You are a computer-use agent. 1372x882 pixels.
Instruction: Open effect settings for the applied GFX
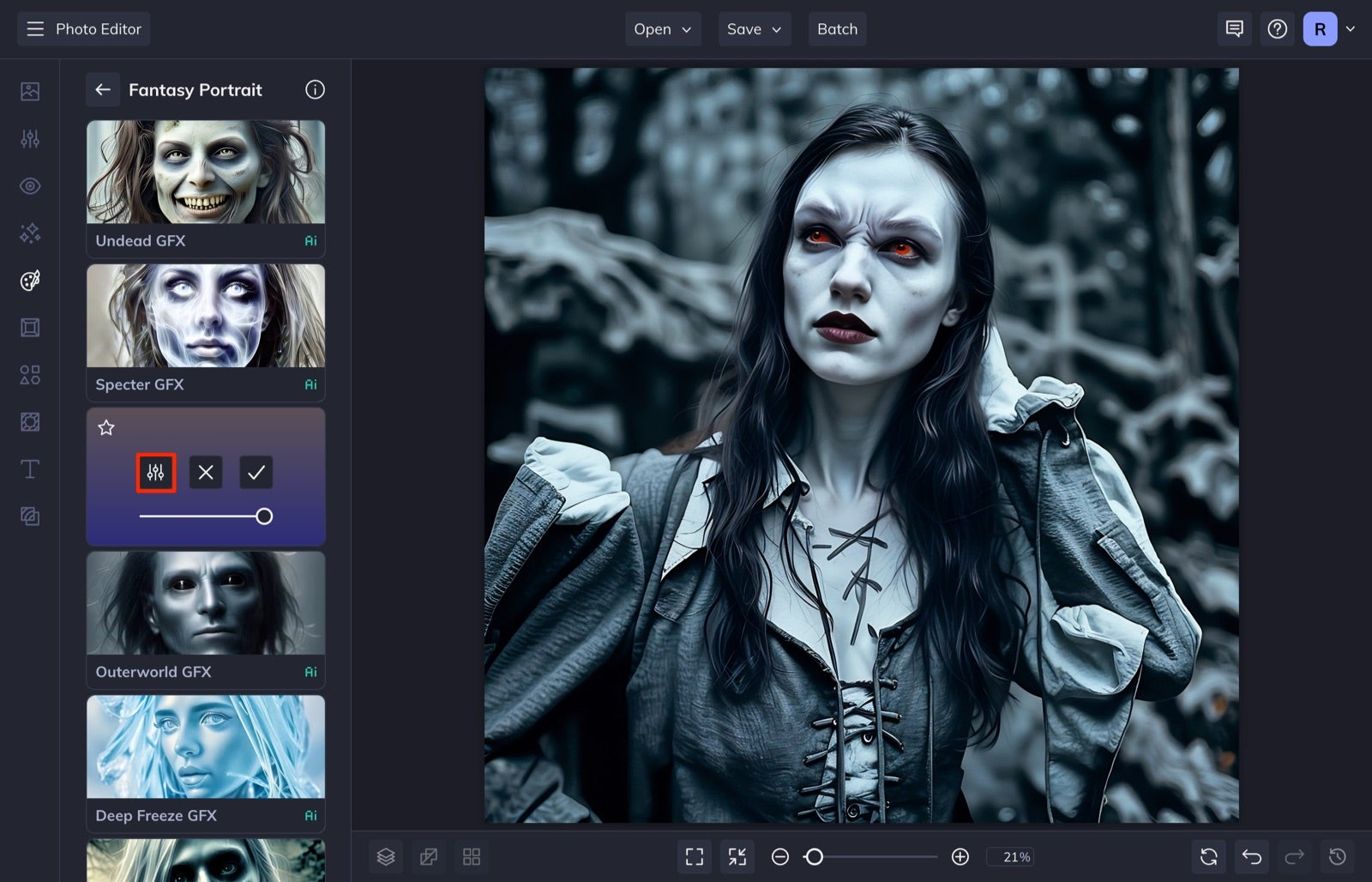pyautogui.click(x=155, y=472)
